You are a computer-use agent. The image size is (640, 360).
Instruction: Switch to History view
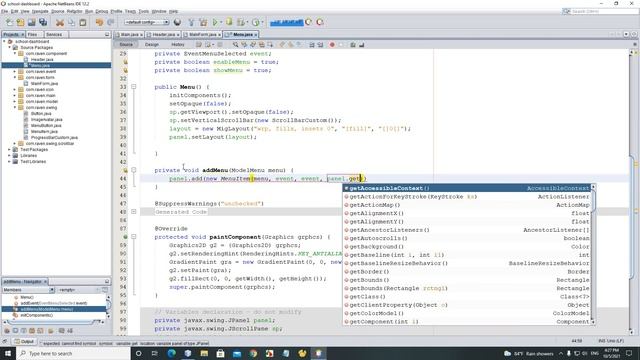pyautogui.click(x=178, y=44)
